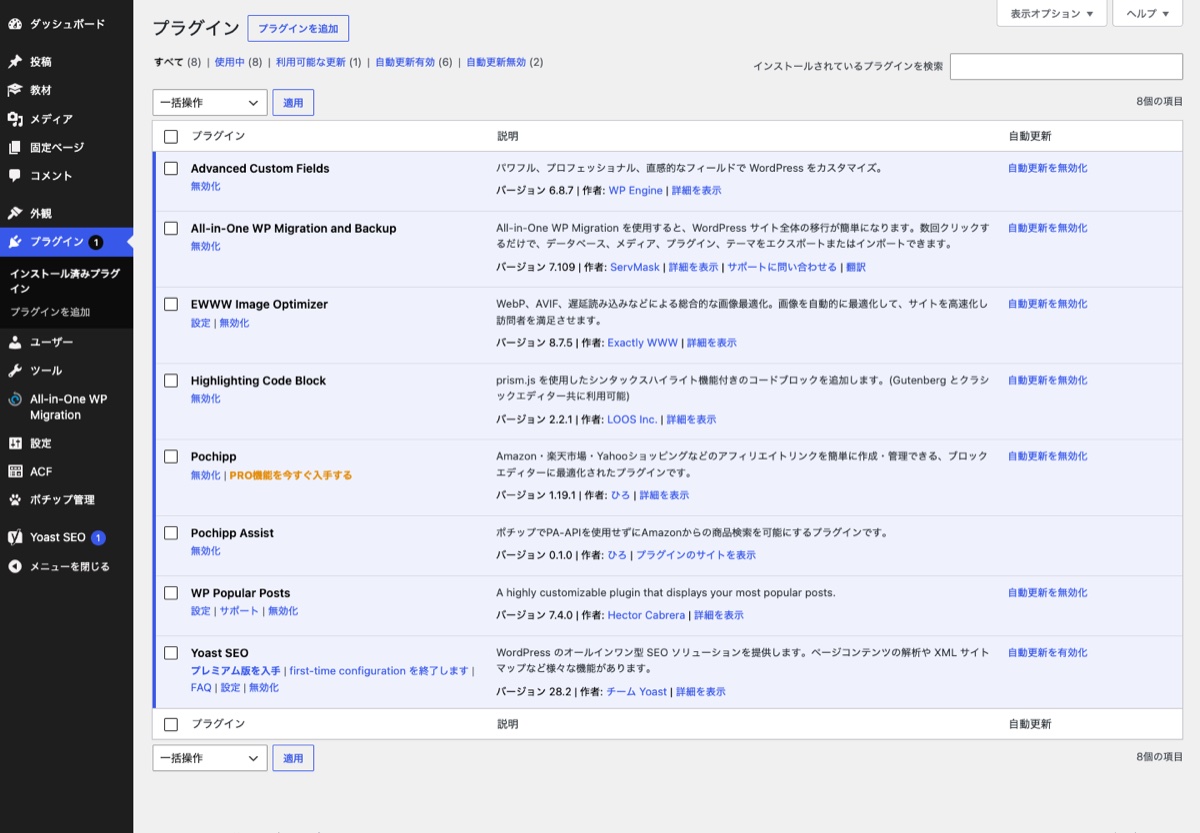Click the comment bubble icon for コメント

pyautogui.click(x=15, y=176)
